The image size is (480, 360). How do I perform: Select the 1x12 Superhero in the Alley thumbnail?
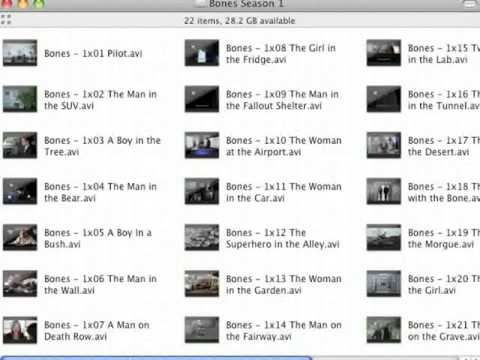pyautogui.click(x=202, y=237)
